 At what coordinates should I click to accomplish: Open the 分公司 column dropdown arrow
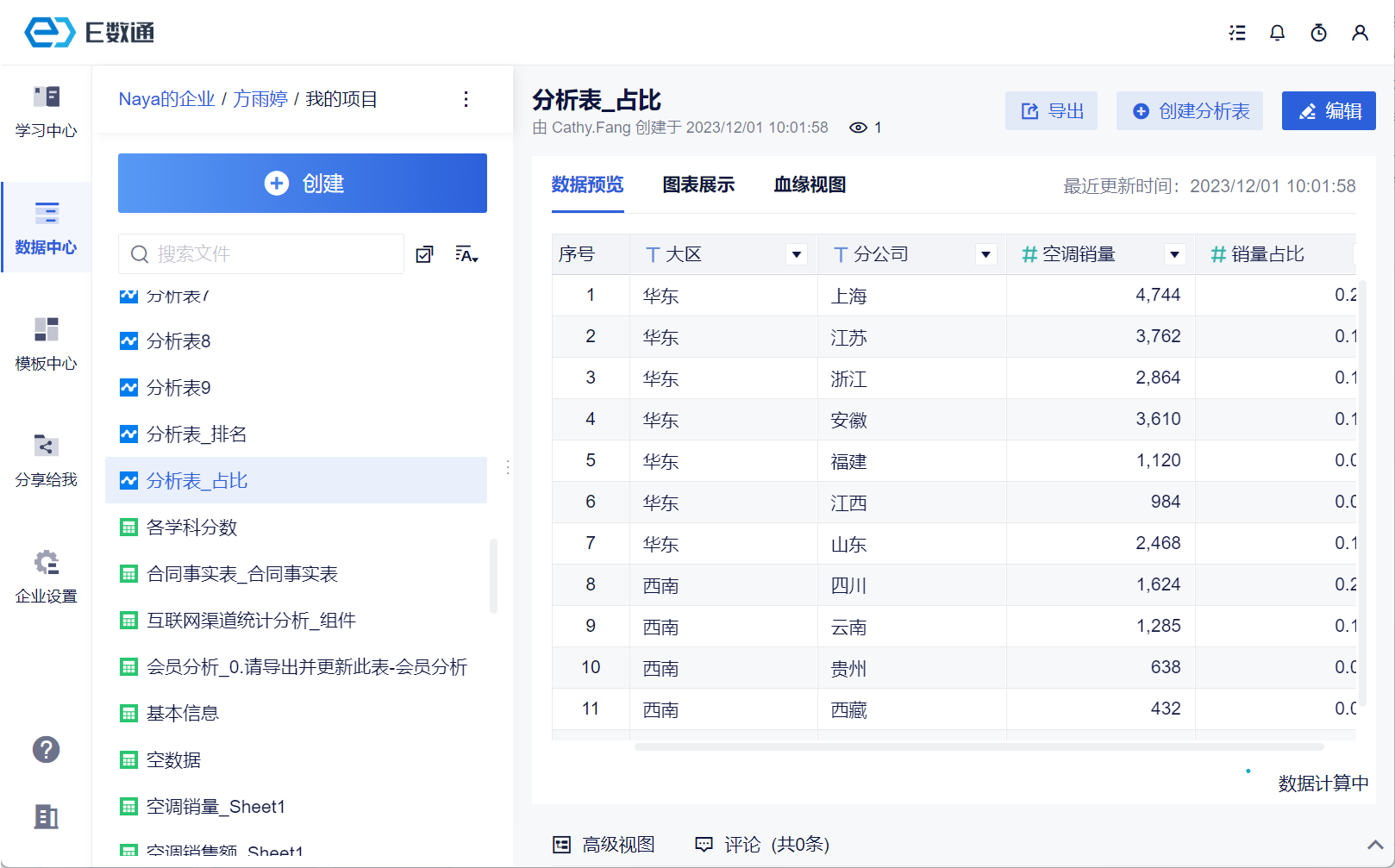(985, 254)
